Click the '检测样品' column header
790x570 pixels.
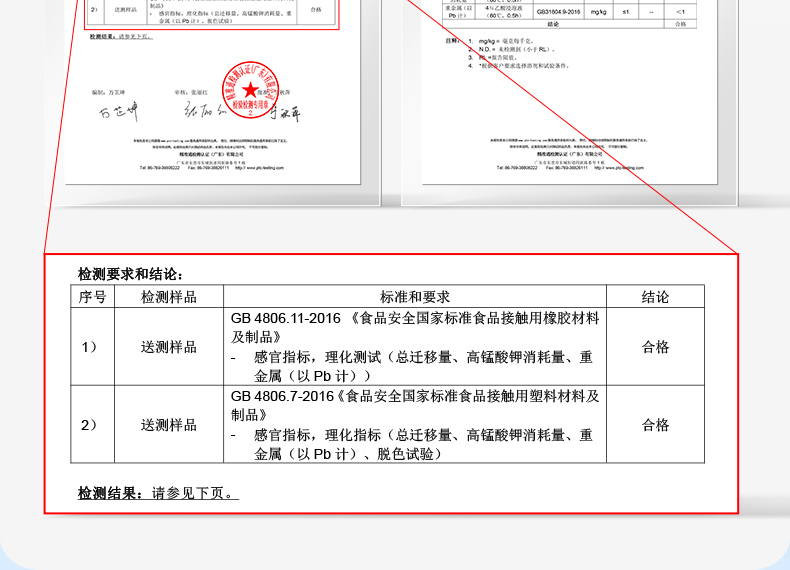[169, 297]
